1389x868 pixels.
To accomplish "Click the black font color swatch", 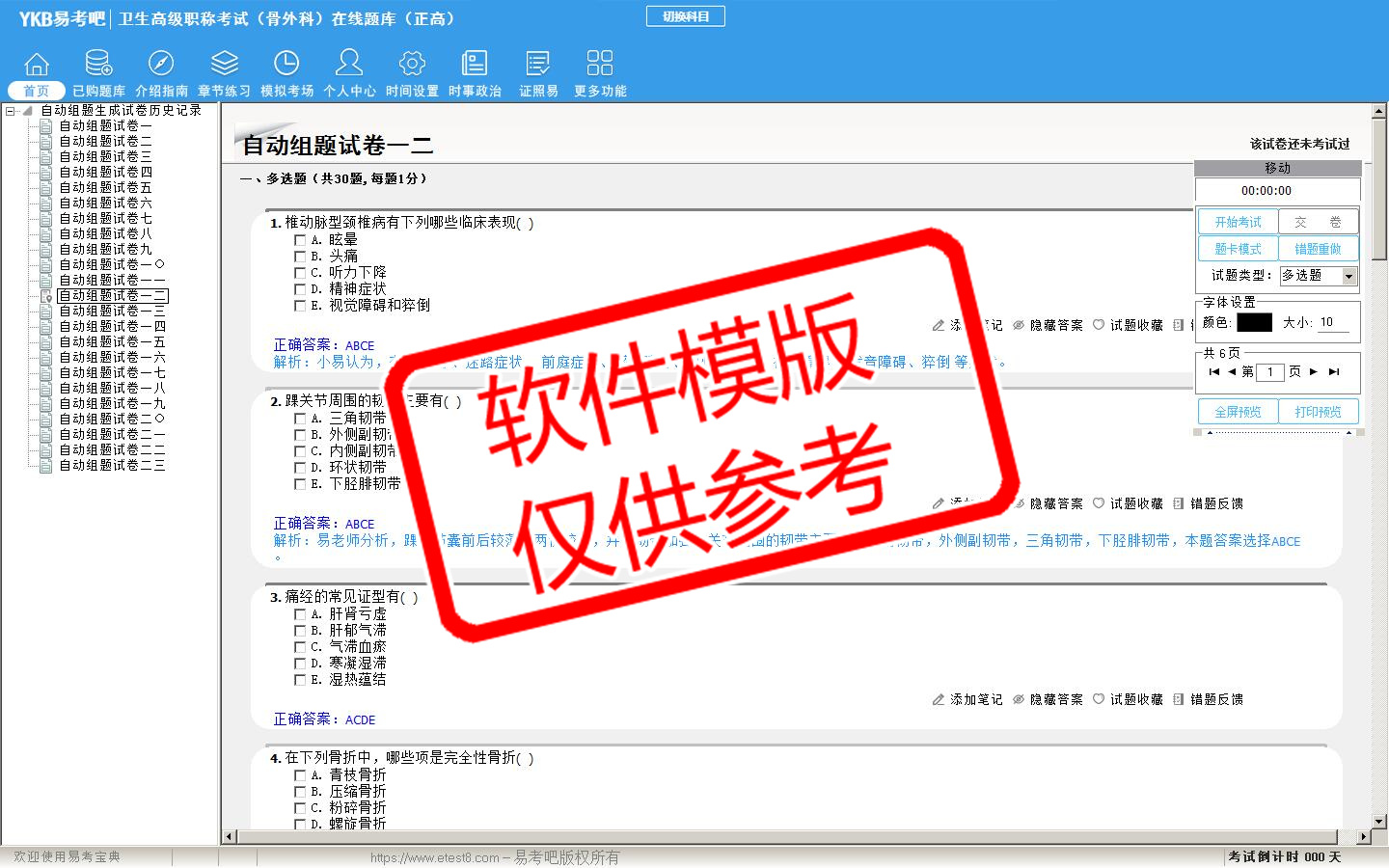I will pos(1254,322).
